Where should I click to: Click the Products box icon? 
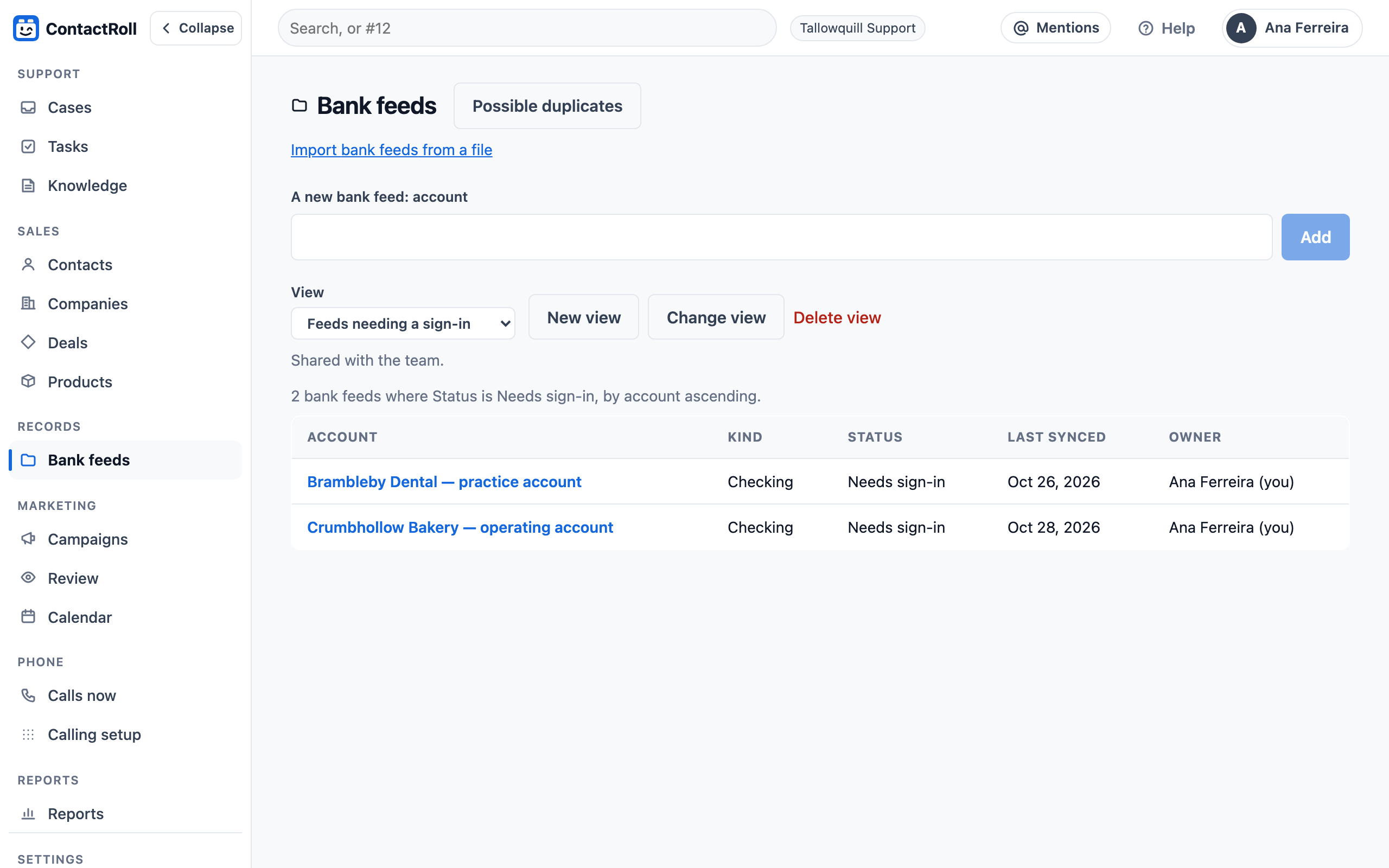[28, 381]
